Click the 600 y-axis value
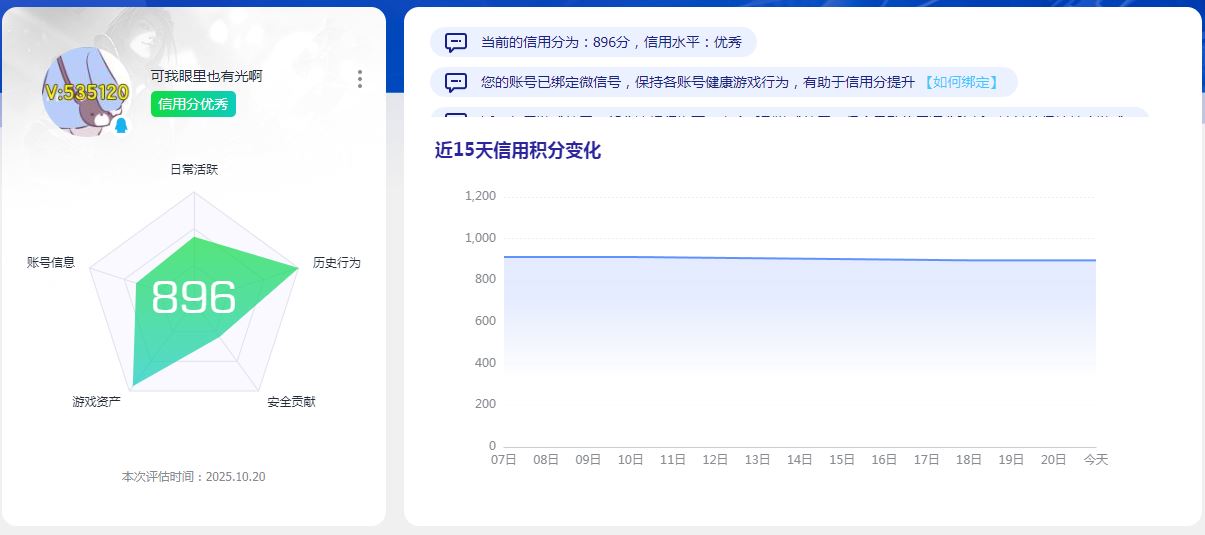 coord(485,321)
